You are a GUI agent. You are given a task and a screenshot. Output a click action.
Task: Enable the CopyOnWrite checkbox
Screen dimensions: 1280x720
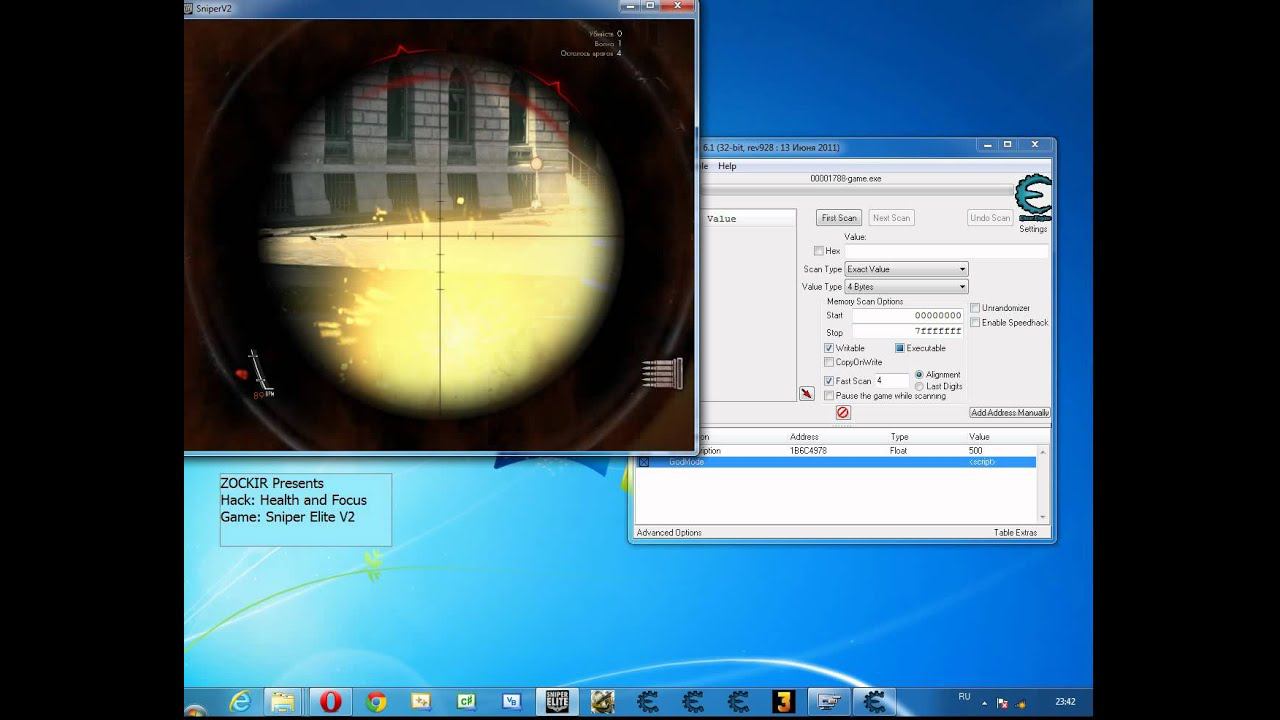[x=829, y=362]
